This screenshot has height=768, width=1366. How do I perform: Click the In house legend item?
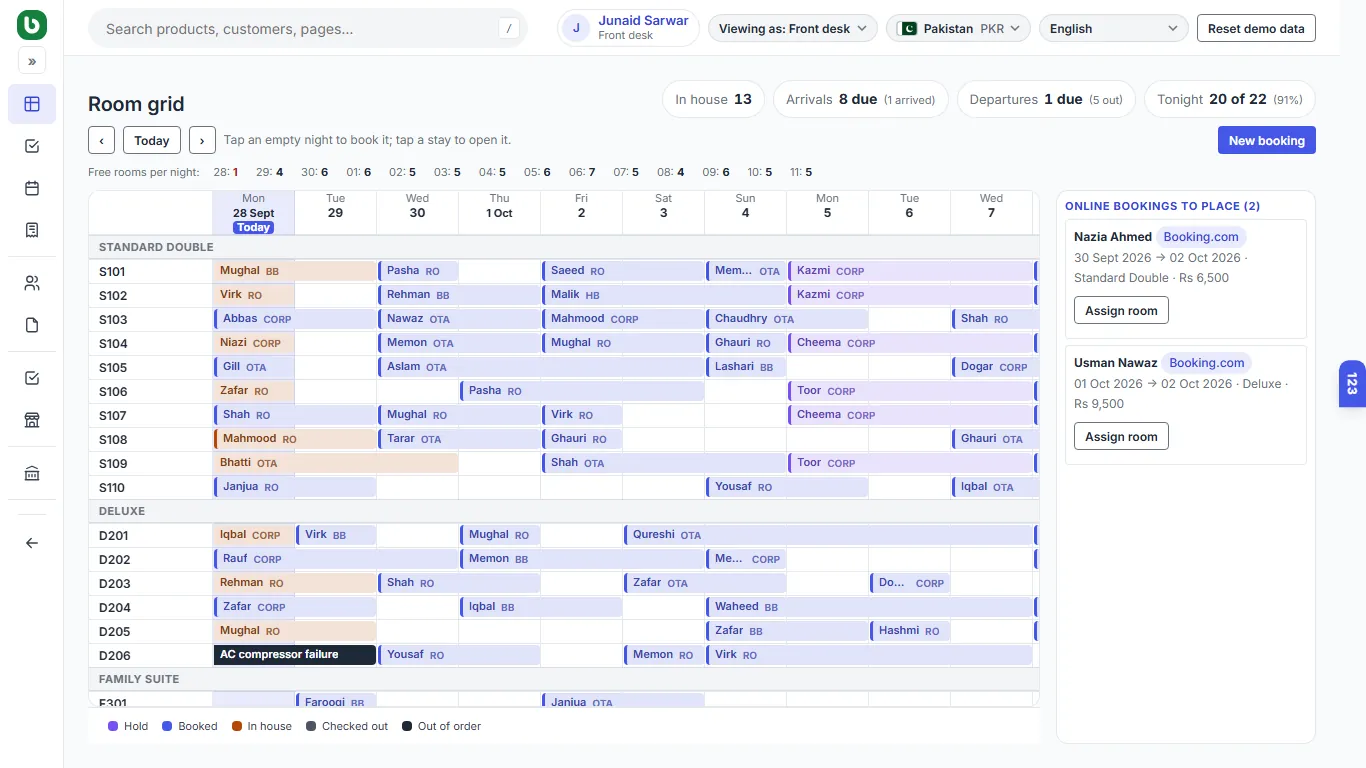[262, 726]
